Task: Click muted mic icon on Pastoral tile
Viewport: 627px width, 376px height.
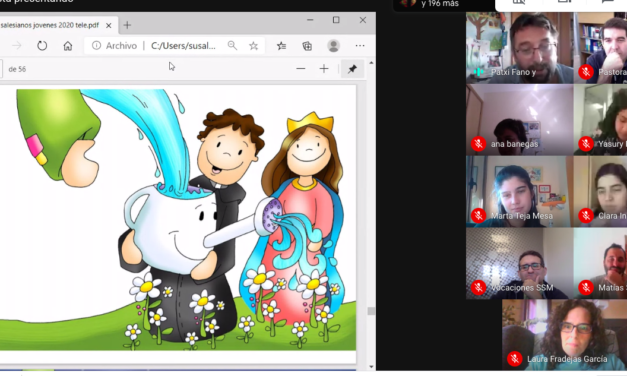Action: (x=586, y=72)
